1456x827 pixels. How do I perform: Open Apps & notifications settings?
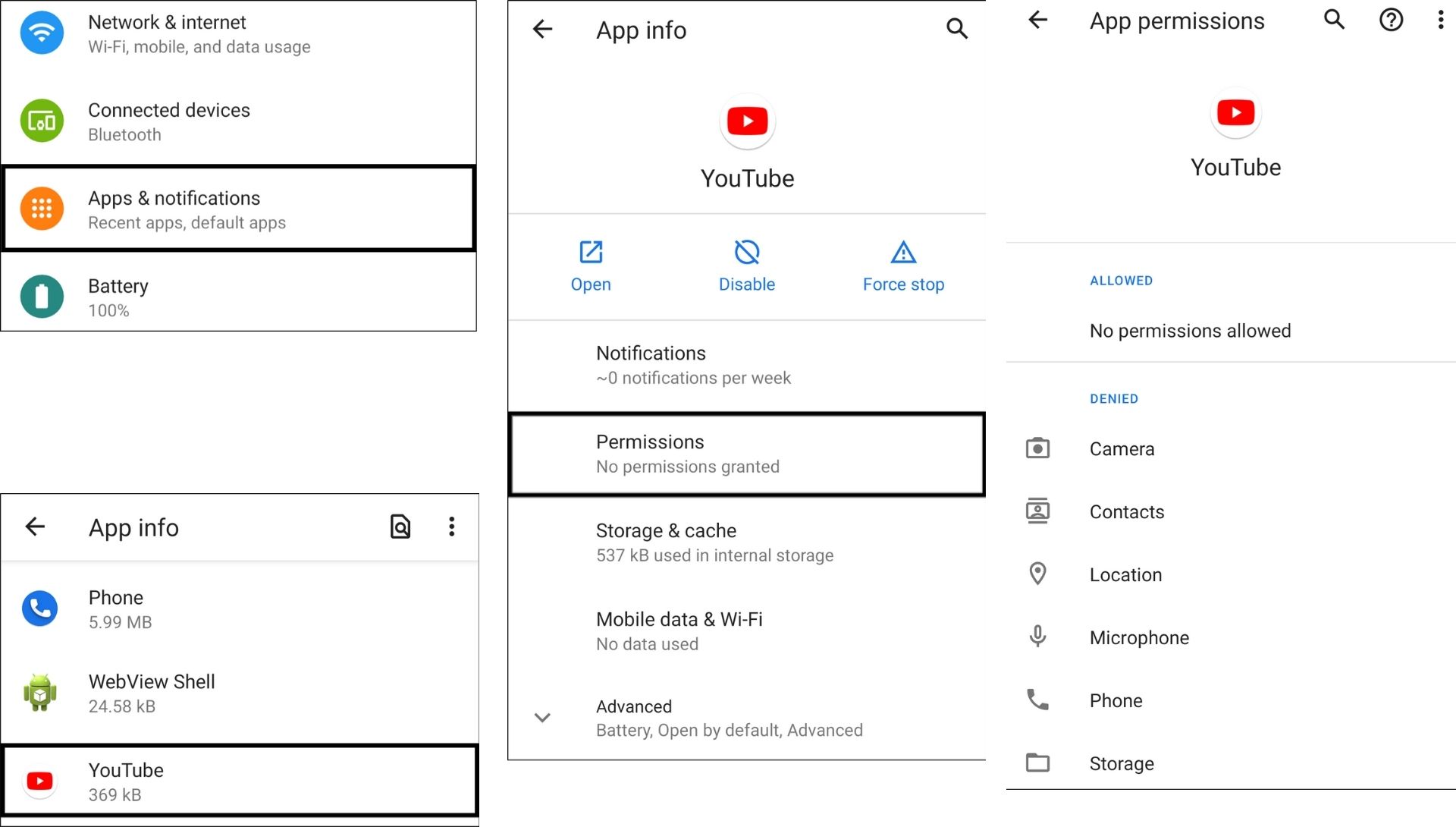point(238,209)
